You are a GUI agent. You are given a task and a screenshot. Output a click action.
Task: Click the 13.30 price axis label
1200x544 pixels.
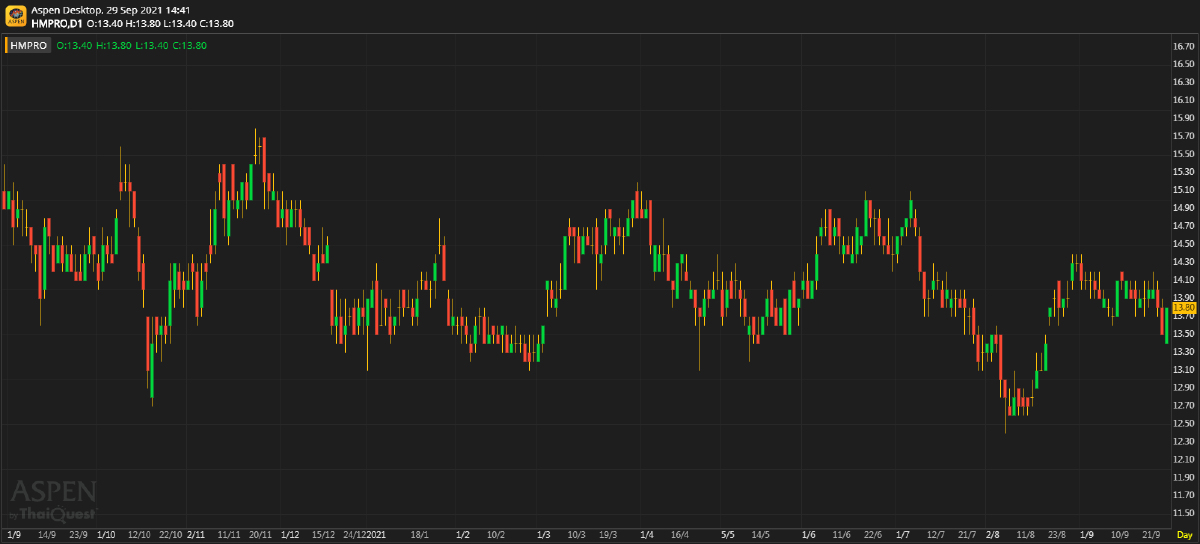[x=1184, y=352]
